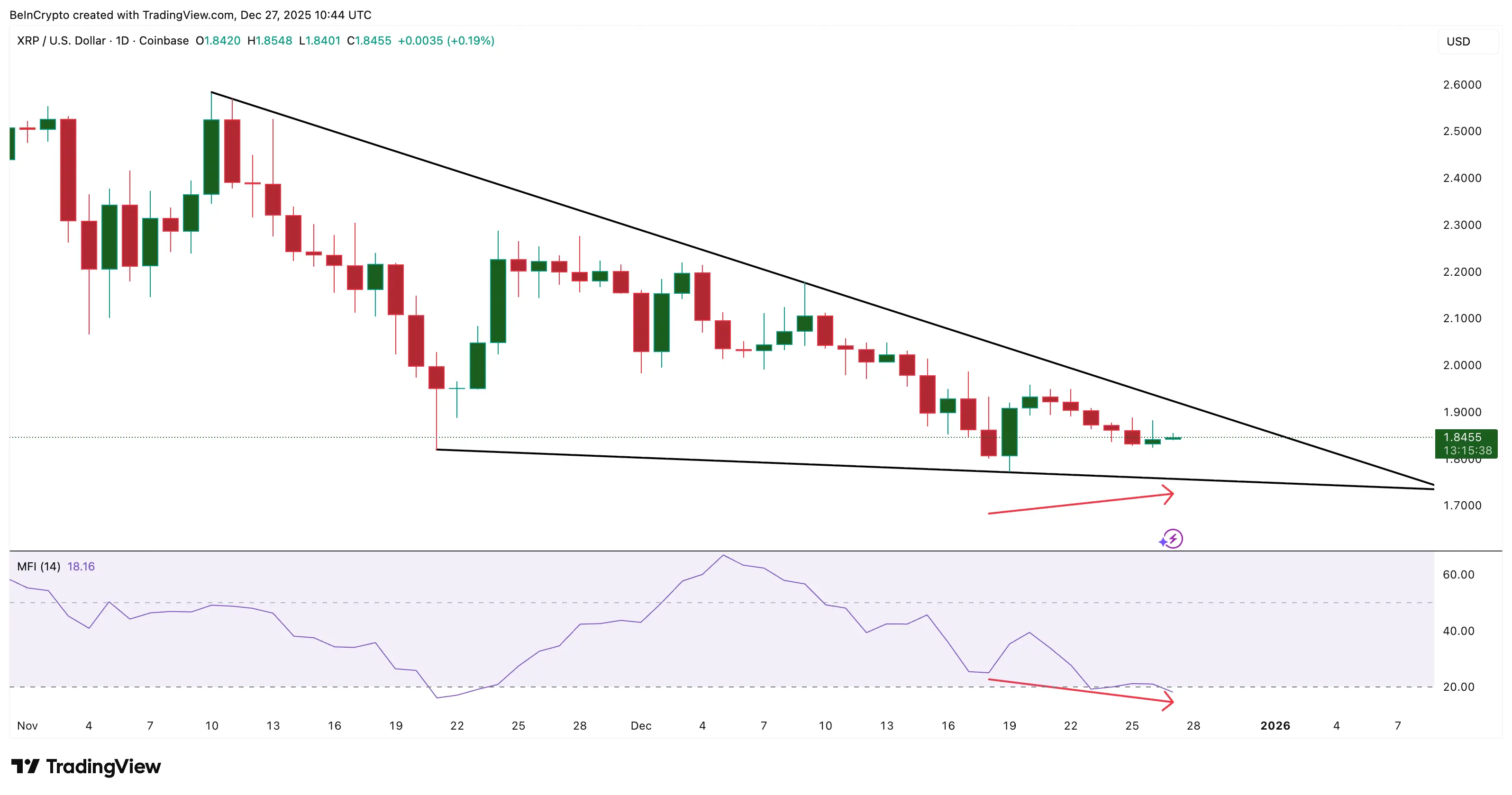Select the Dec label on the date axis
This screenshot has width=1512, height=795.
642,726
